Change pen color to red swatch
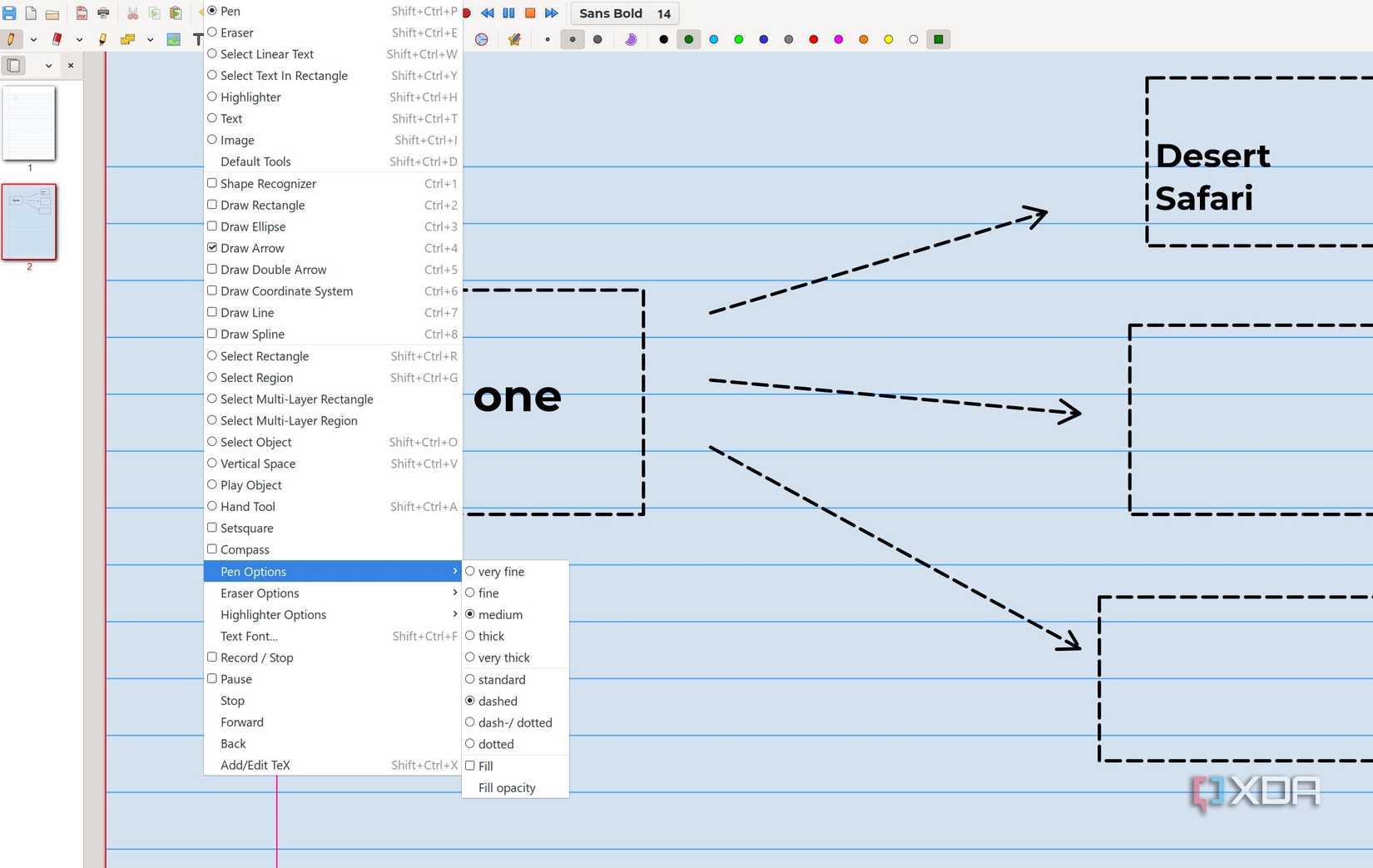1373x868 pixels. pos(813,39)
